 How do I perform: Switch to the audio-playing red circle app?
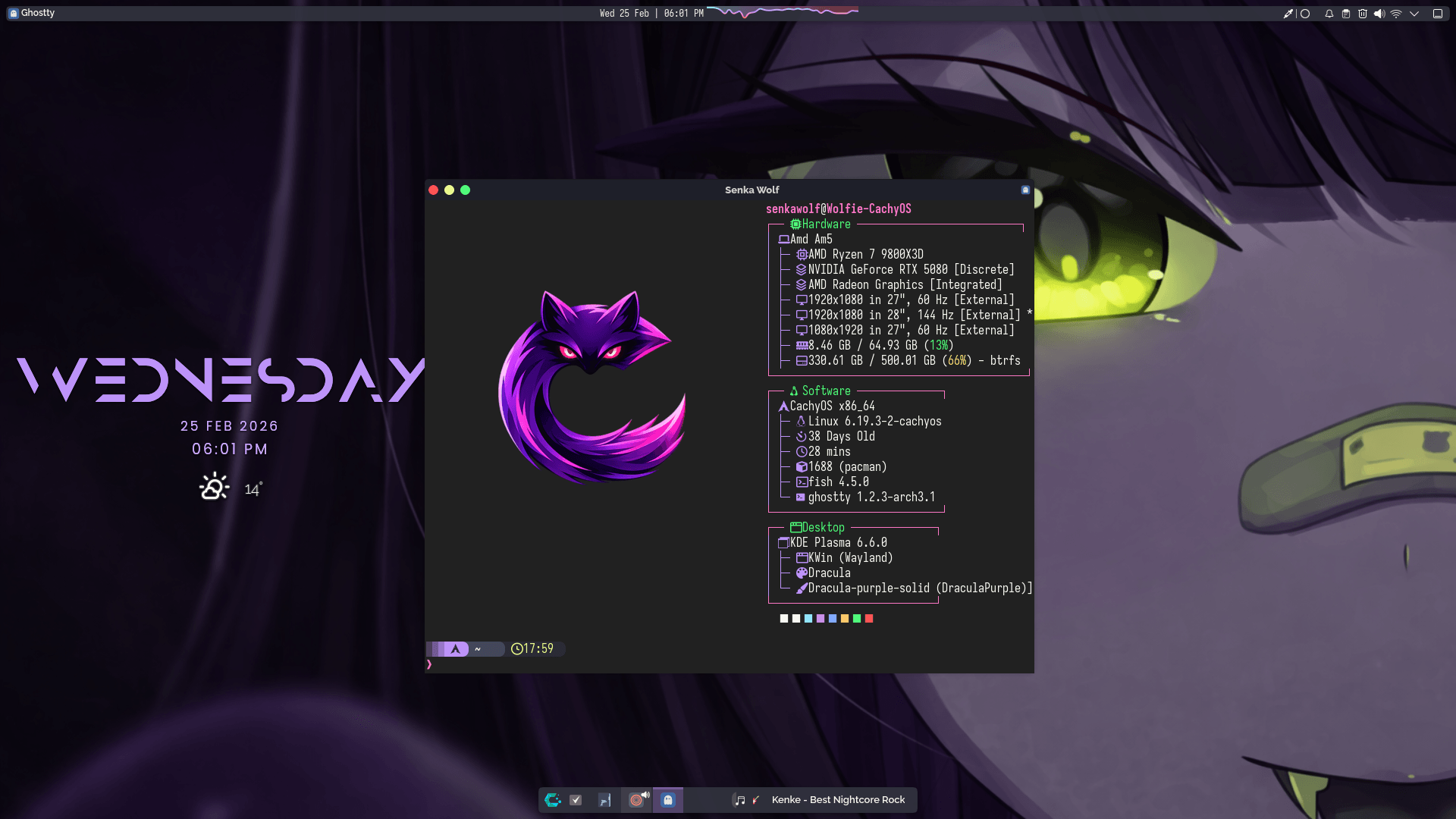tap(637, 800)
